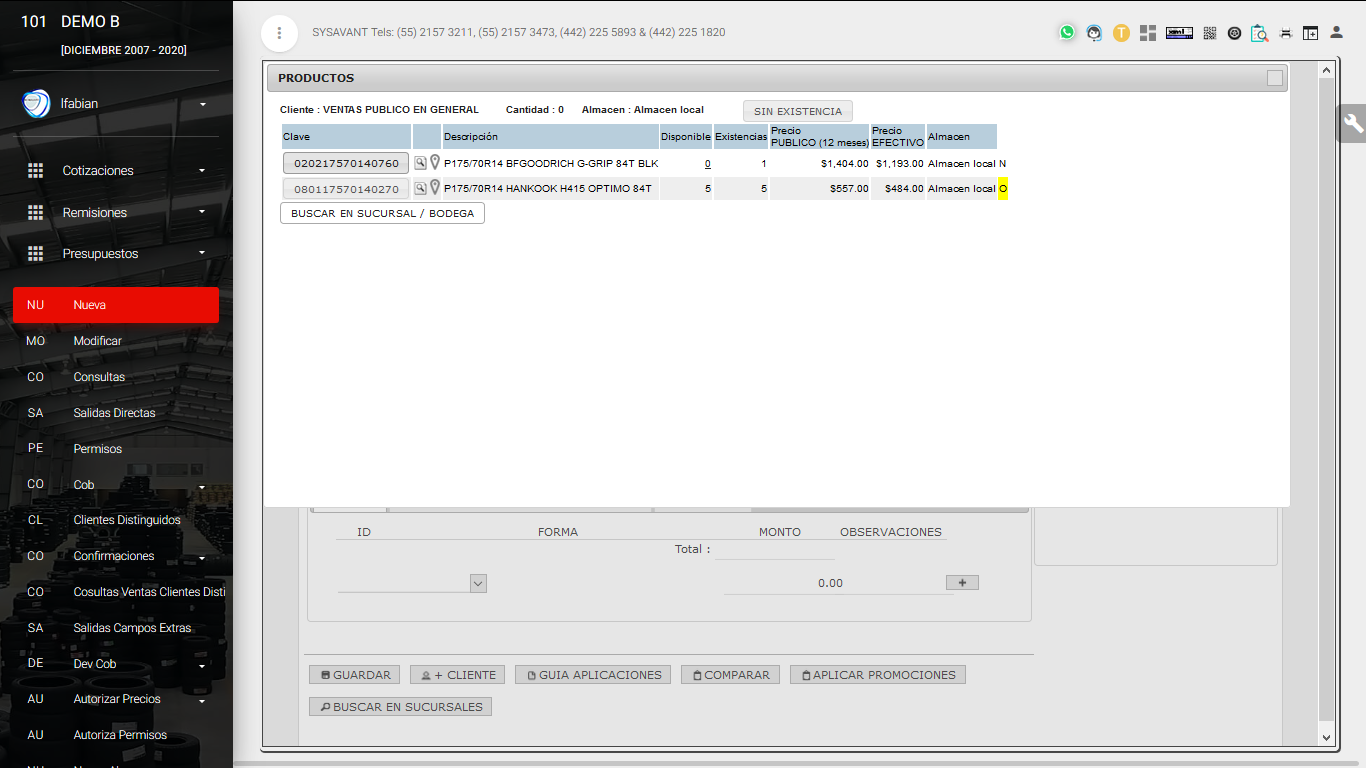Click the lfabian user avatar

36,103
